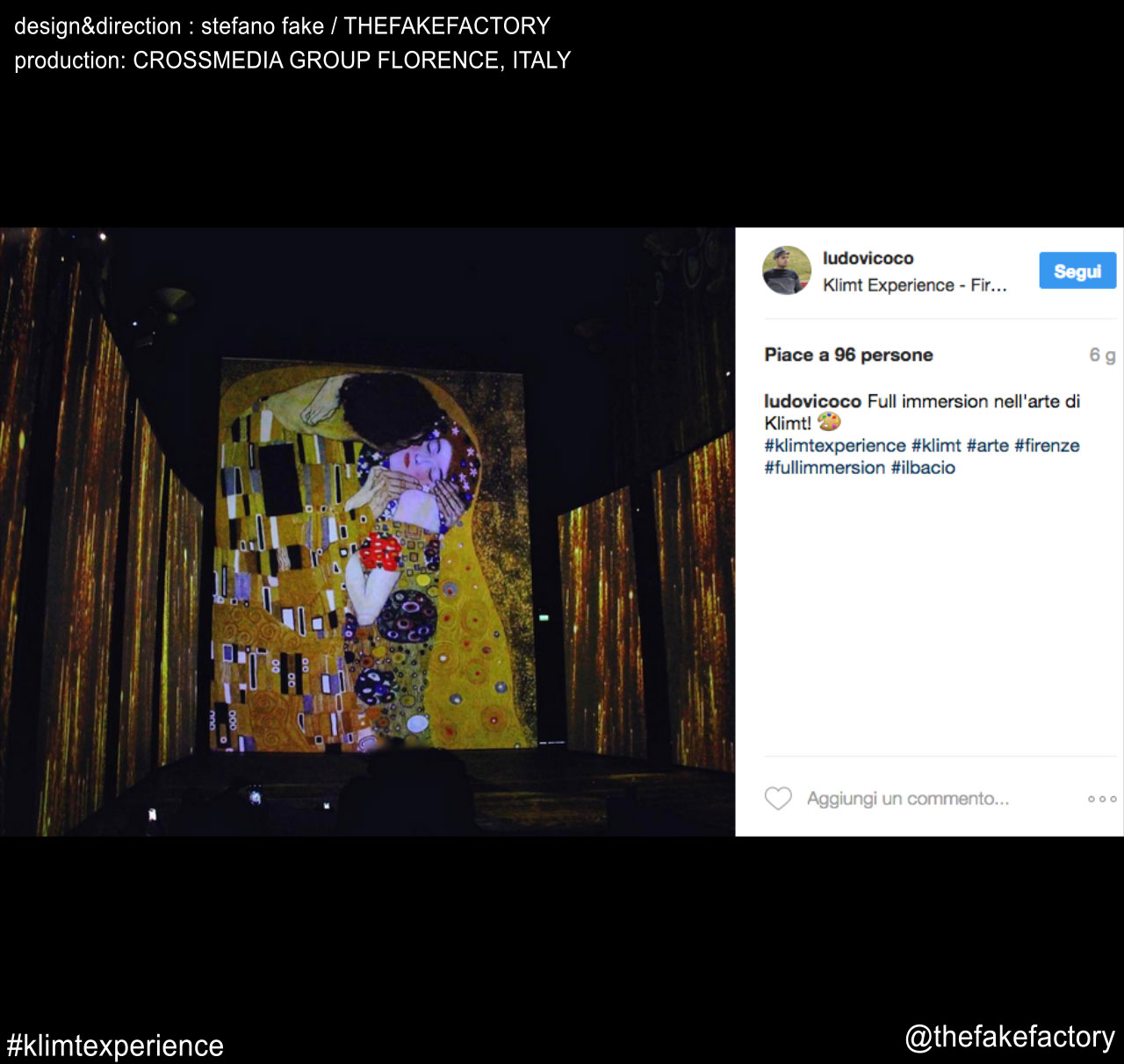Open the ludovicoco username in the header
This screenshot has height=1064, width=1124.
click(x=868, y=258)
